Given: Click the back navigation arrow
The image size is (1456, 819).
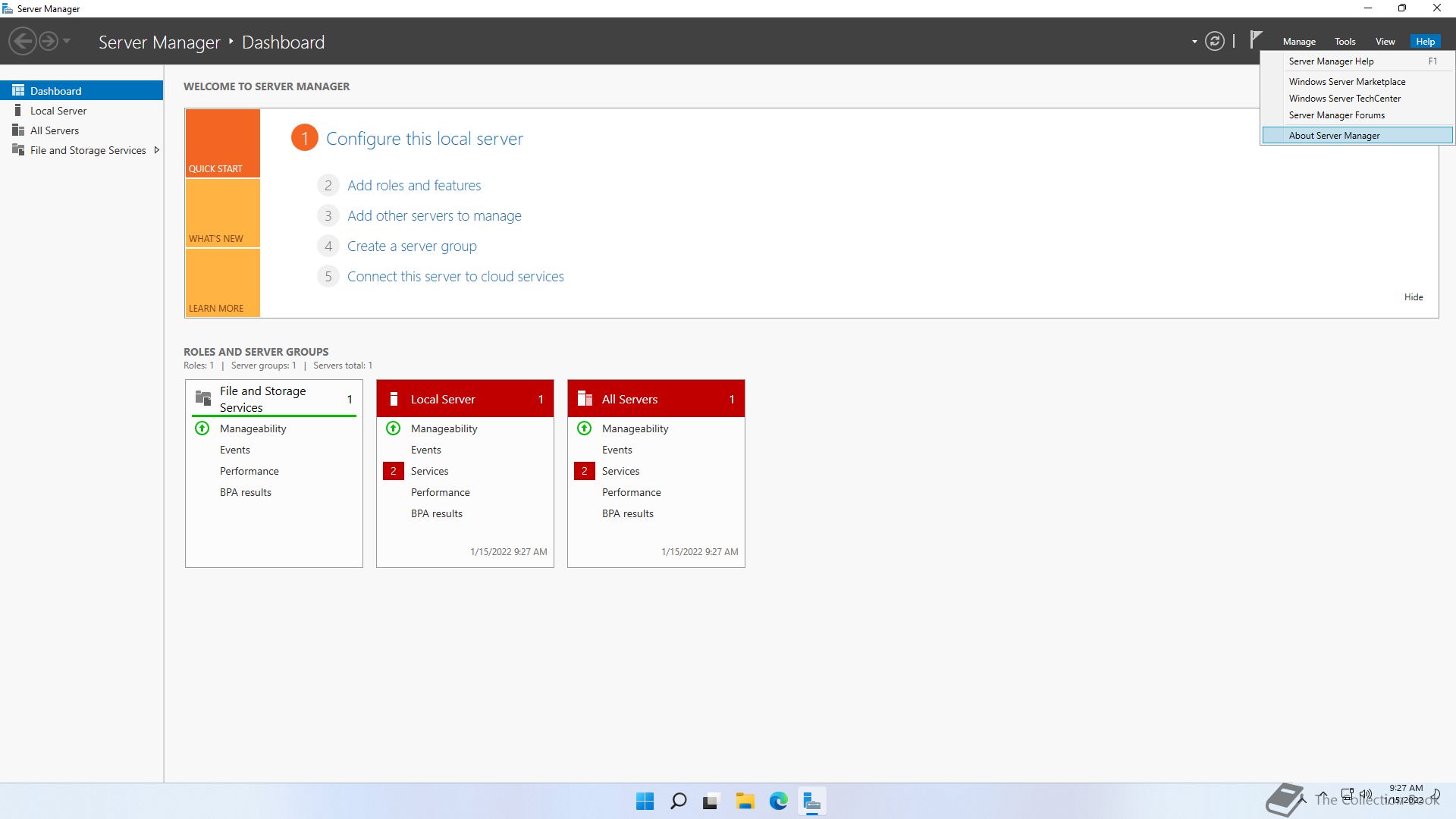Looking at the screenshot, I should (x=23, y=41).
